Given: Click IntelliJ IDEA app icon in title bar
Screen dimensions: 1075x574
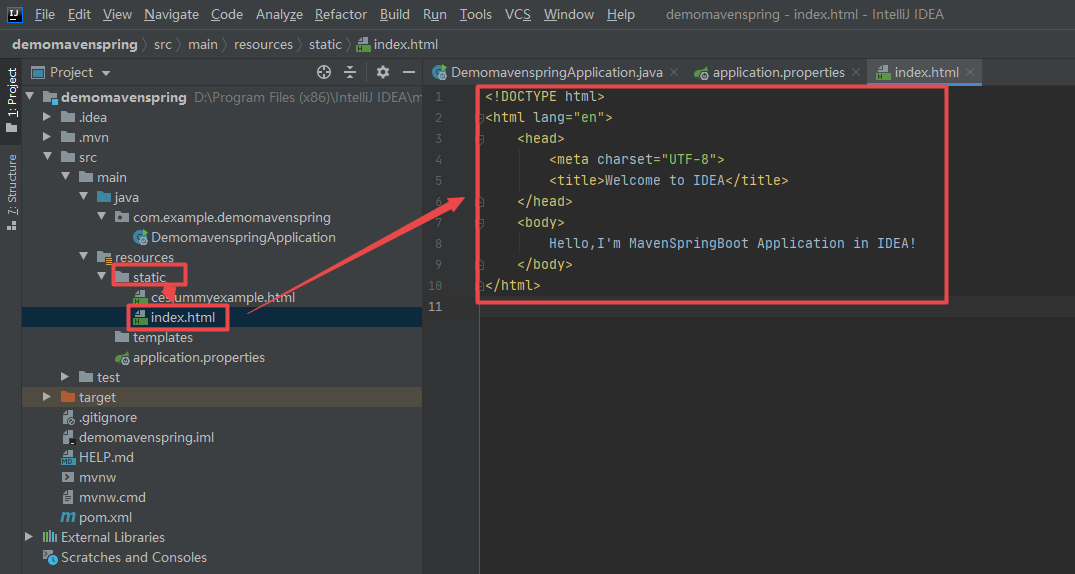Looking at the screenshot, I should point(15,14).
